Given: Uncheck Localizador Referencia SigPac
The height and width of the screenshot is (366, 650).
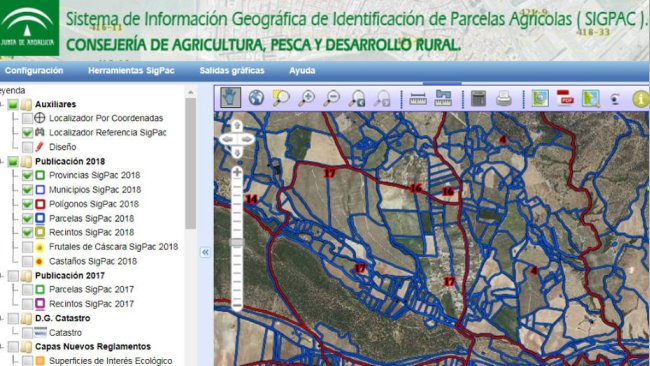Looking at the screenshot, I should 27,133.
